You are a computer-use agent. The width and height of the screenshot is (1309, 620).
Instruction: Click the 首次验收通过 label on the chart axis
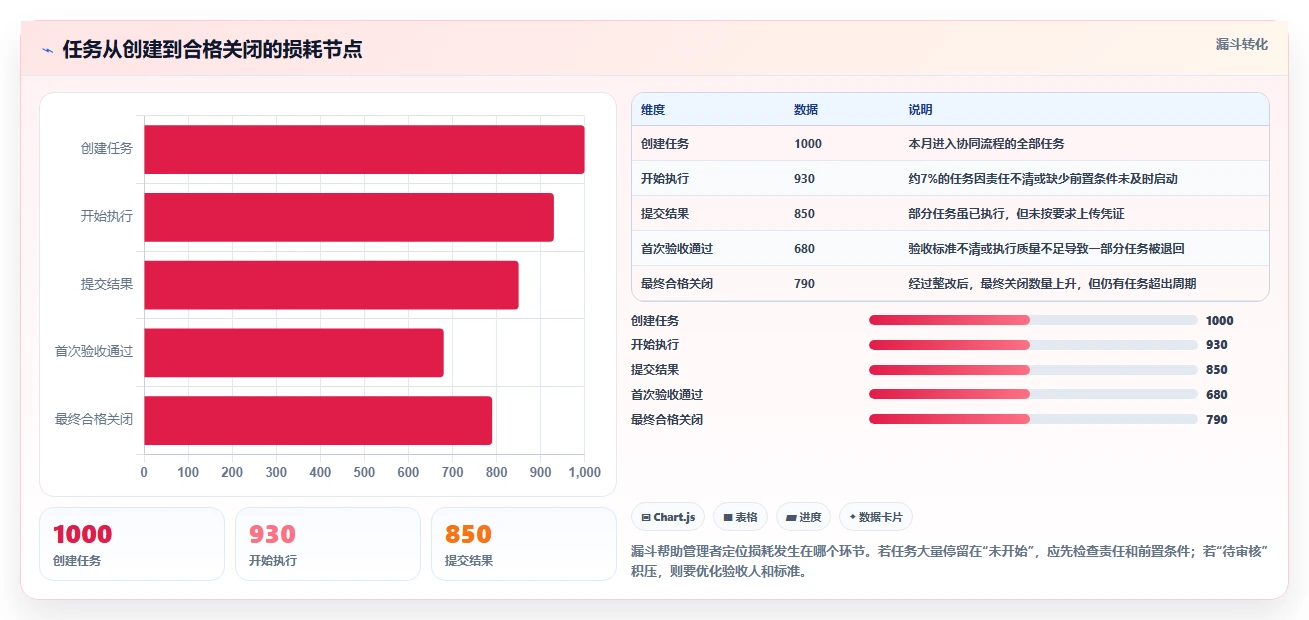click(94, 353)
